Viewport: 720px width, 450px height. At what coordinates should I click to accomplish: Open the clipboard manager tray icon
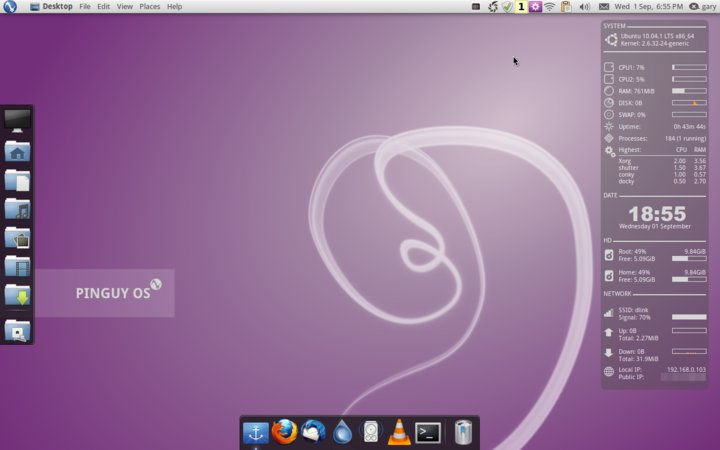(566, 6)
